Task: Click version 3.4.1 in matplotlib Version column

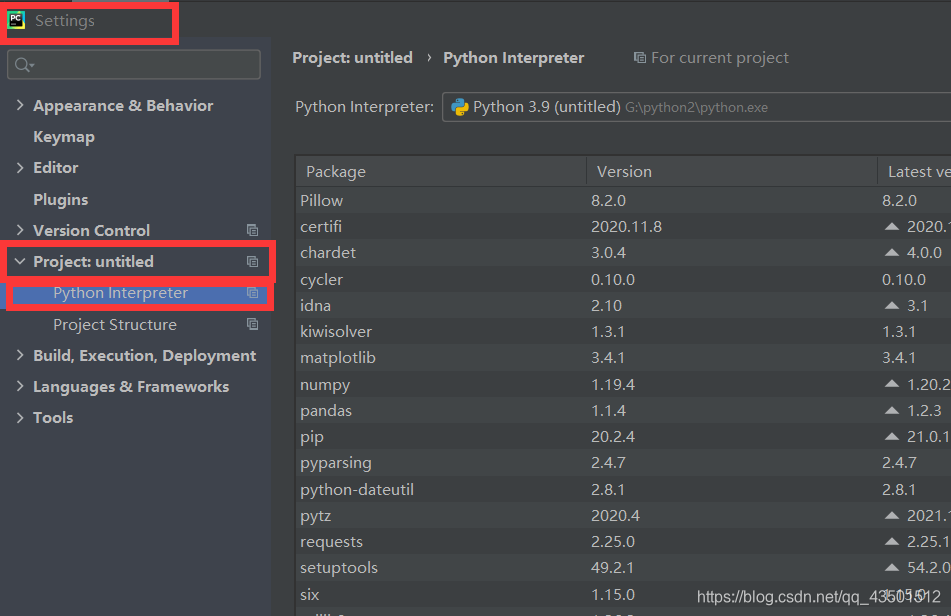Action: (x=608, y=358)
